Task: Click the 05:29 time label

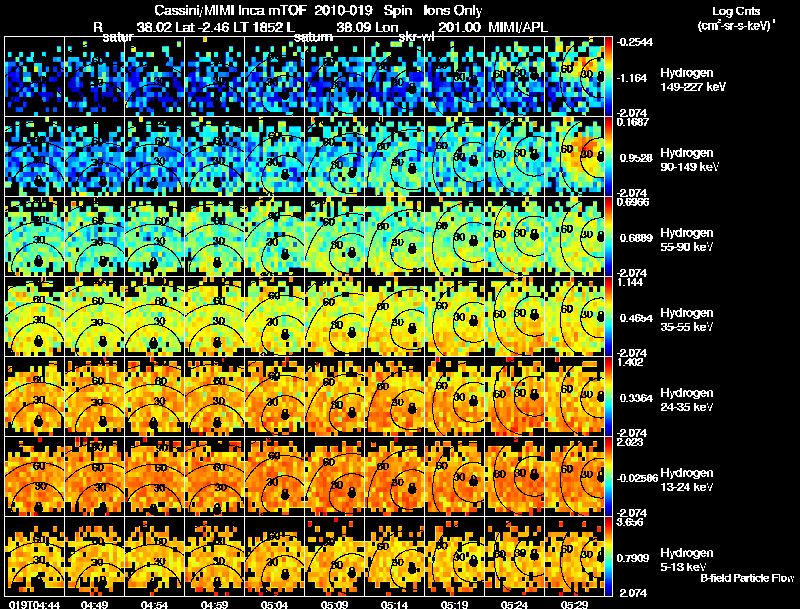Action: pos(574,605)
